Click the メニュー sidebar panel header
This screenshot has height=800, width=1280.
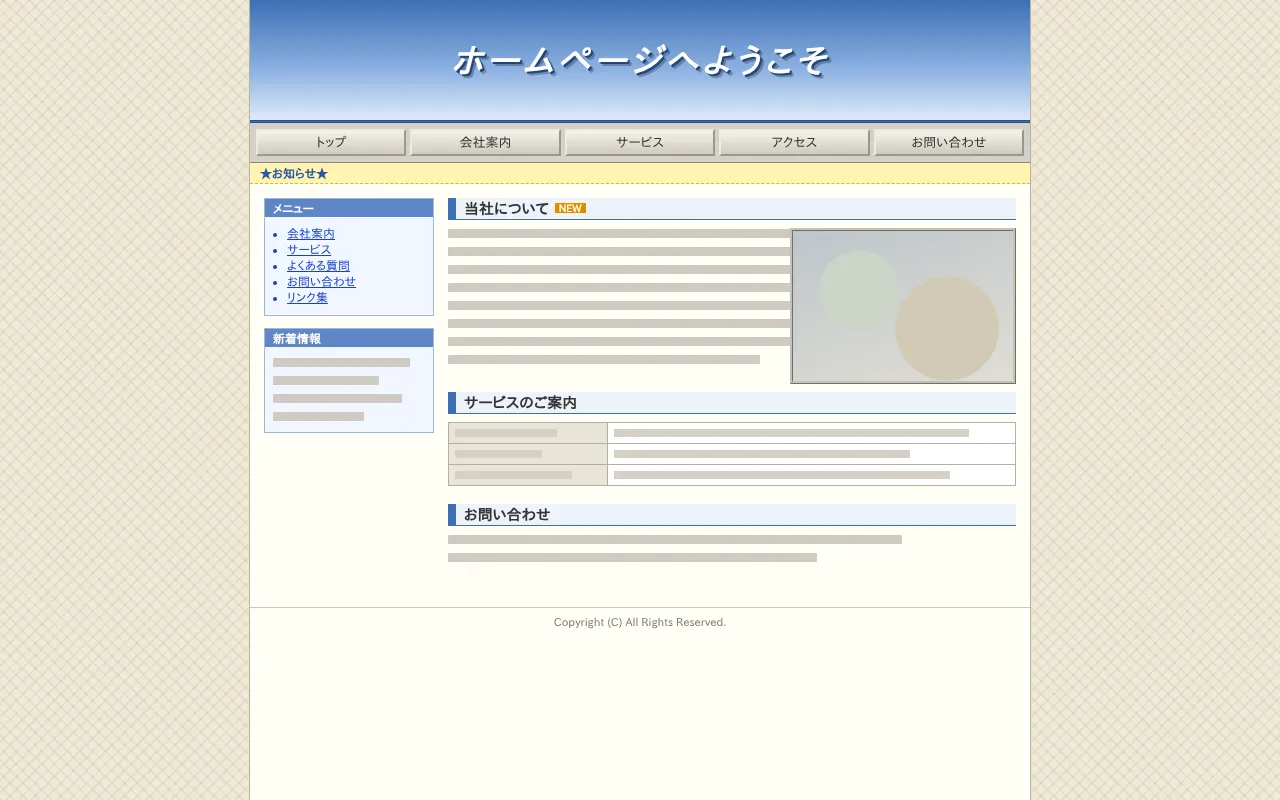click(349, 208)
